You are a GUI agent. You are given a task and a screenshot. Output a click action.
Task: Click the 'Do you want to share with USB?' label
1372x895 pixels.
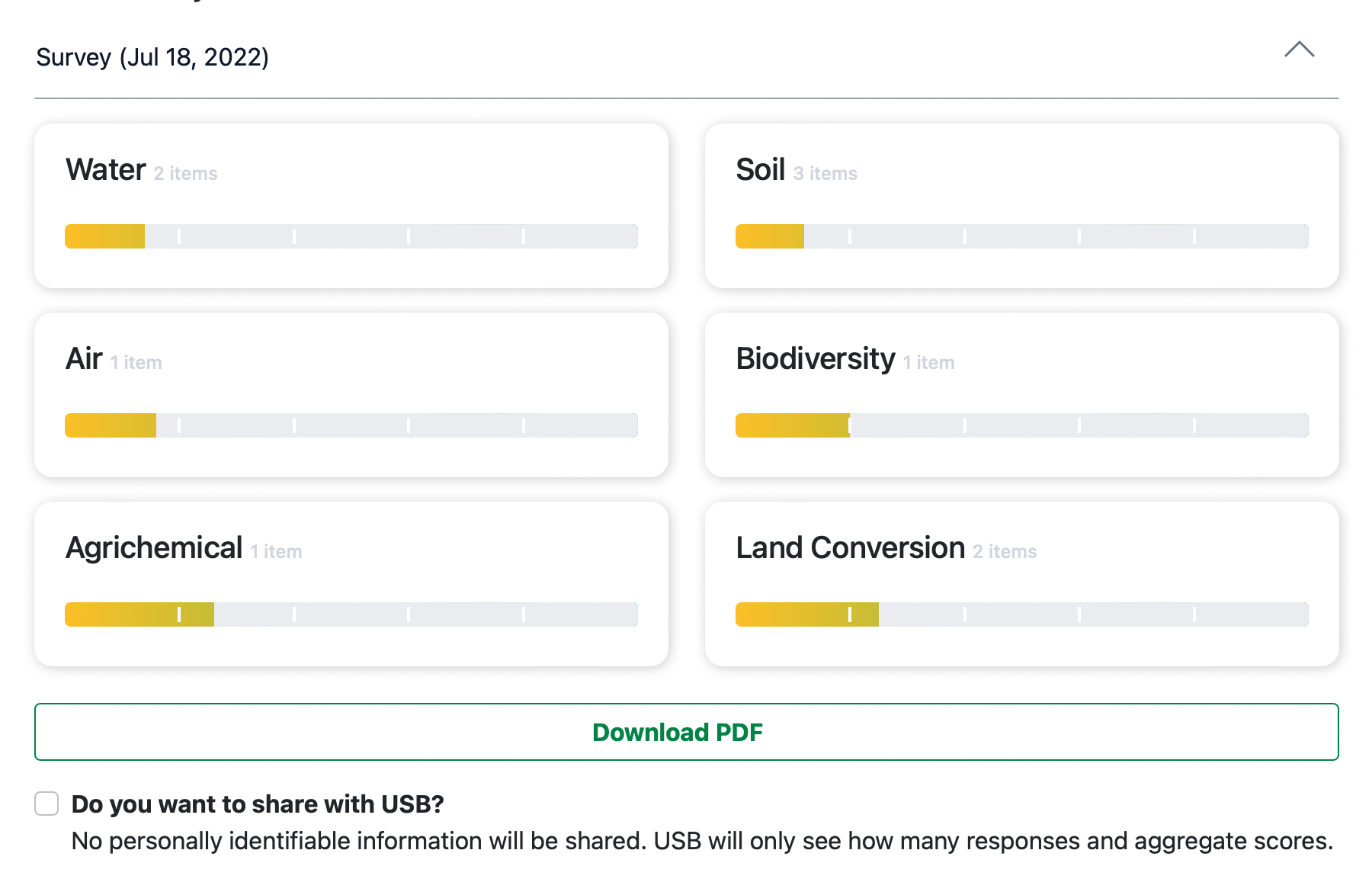point(258,804)
